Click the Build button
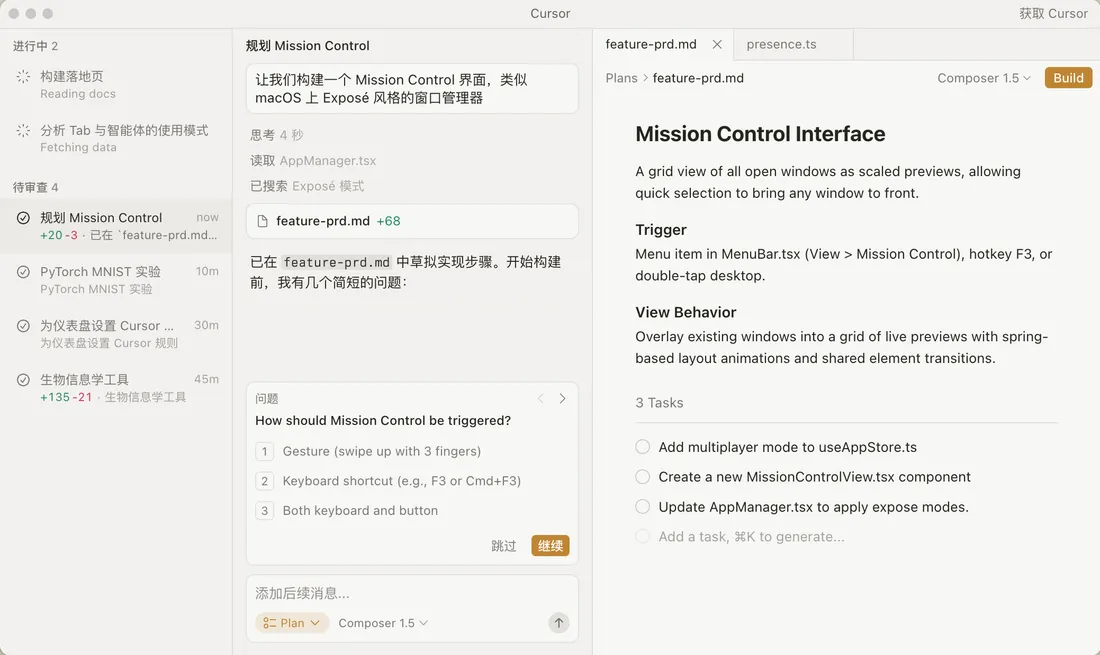The width and height of the screenshot is (1100, 655). pyautogui.click(x=1068, y=78)
